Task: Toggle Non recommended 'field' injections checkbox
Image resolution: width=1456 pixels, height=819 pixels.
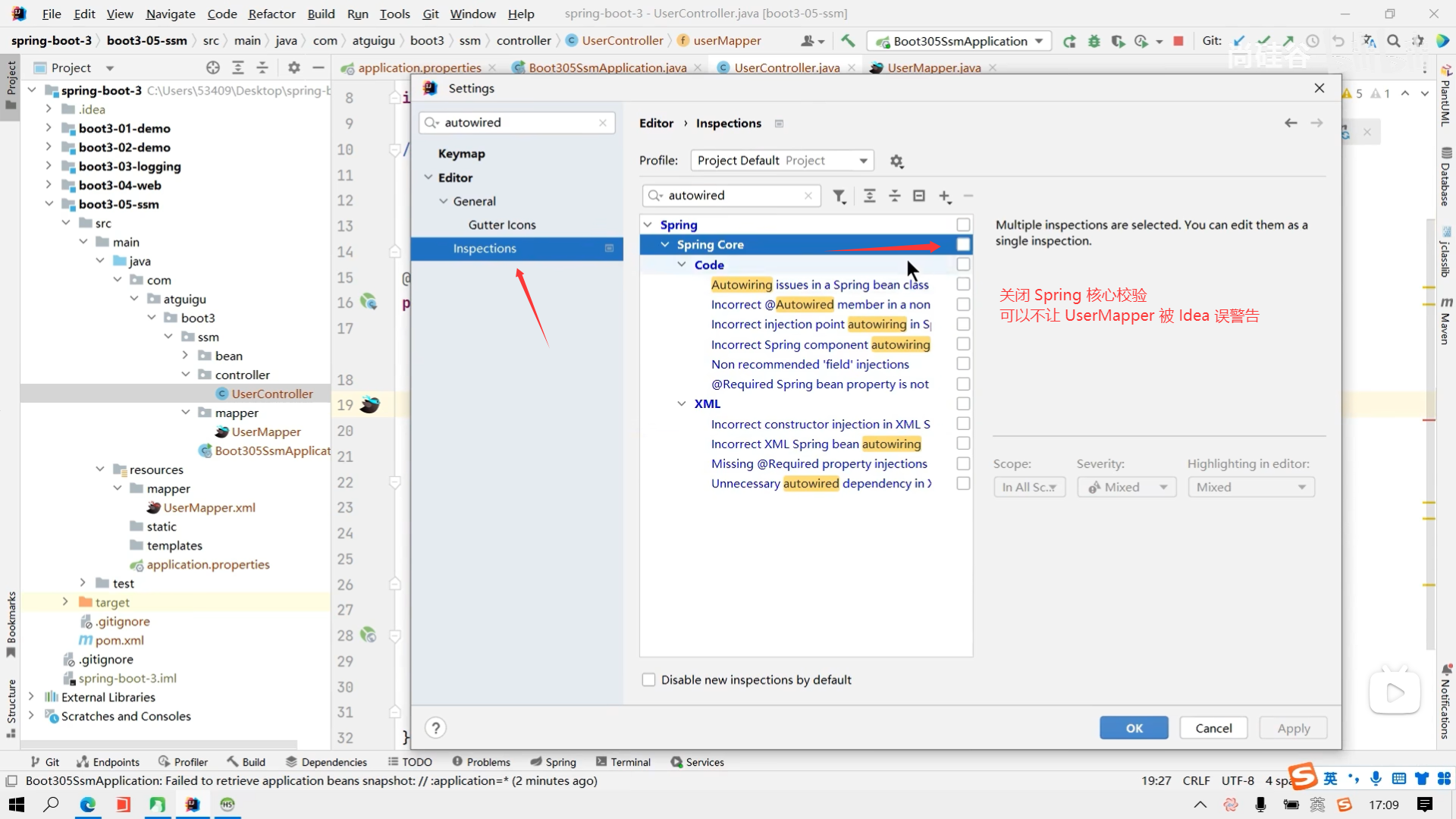Action: 963,364
